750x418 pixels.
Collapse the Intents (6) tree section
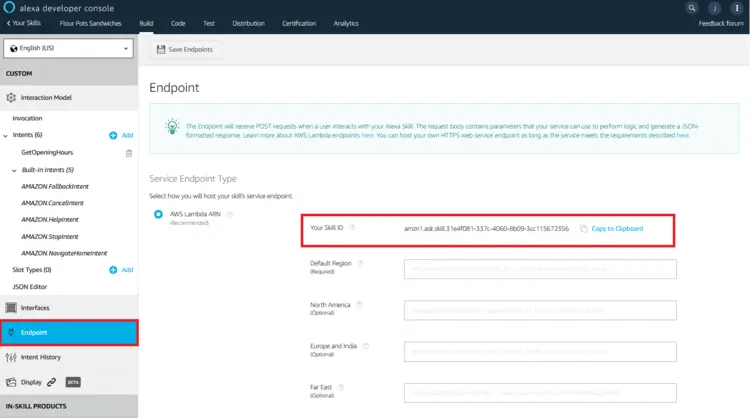coord(5,136)
